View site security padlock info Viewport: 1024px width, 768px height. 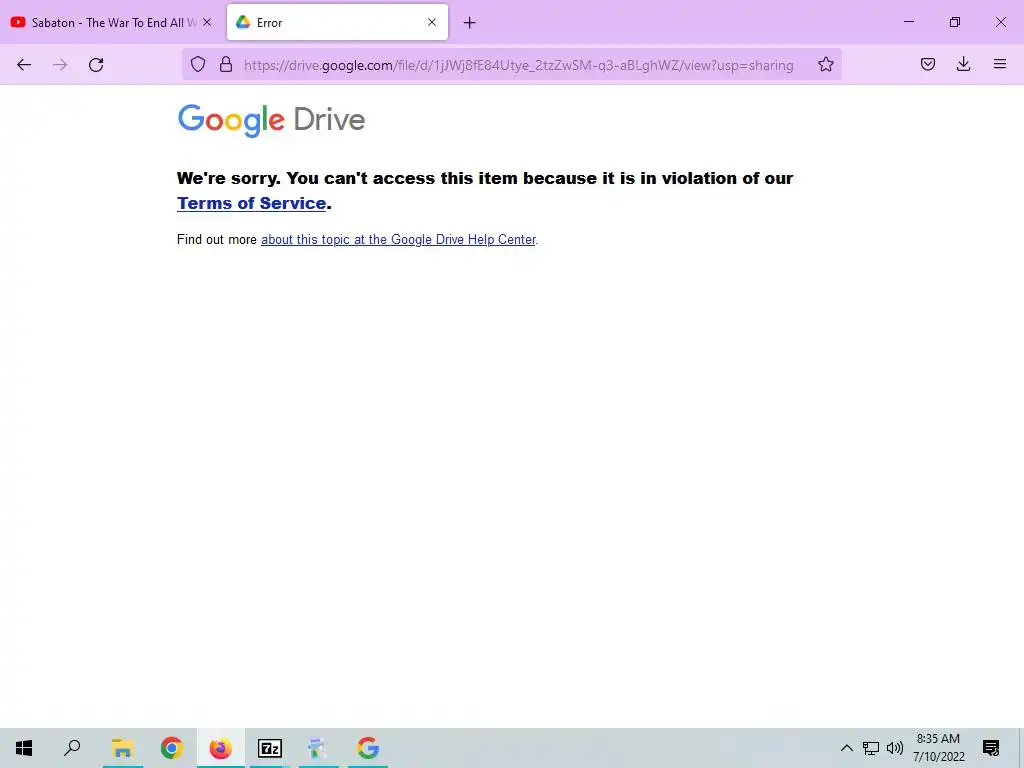[226, 64]
